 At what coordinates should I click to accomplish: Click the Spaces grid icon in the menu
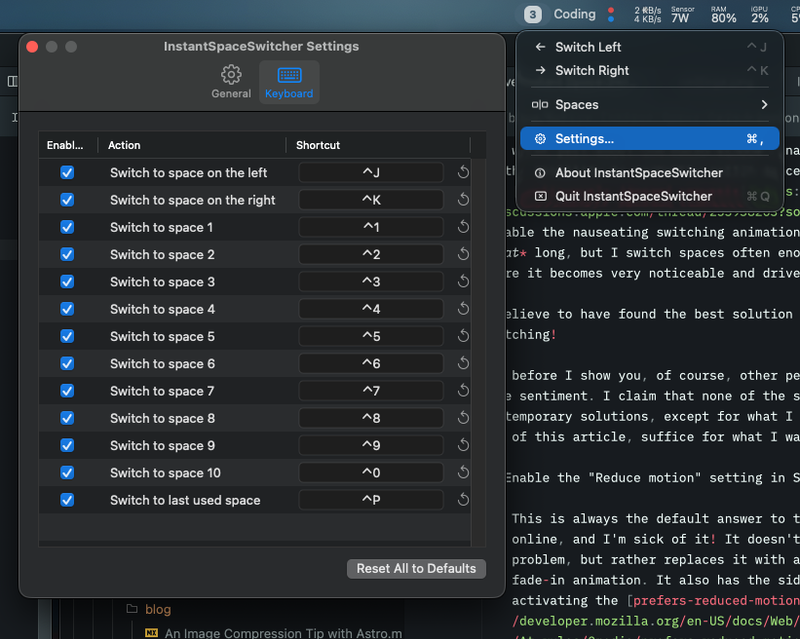point(542,104)
